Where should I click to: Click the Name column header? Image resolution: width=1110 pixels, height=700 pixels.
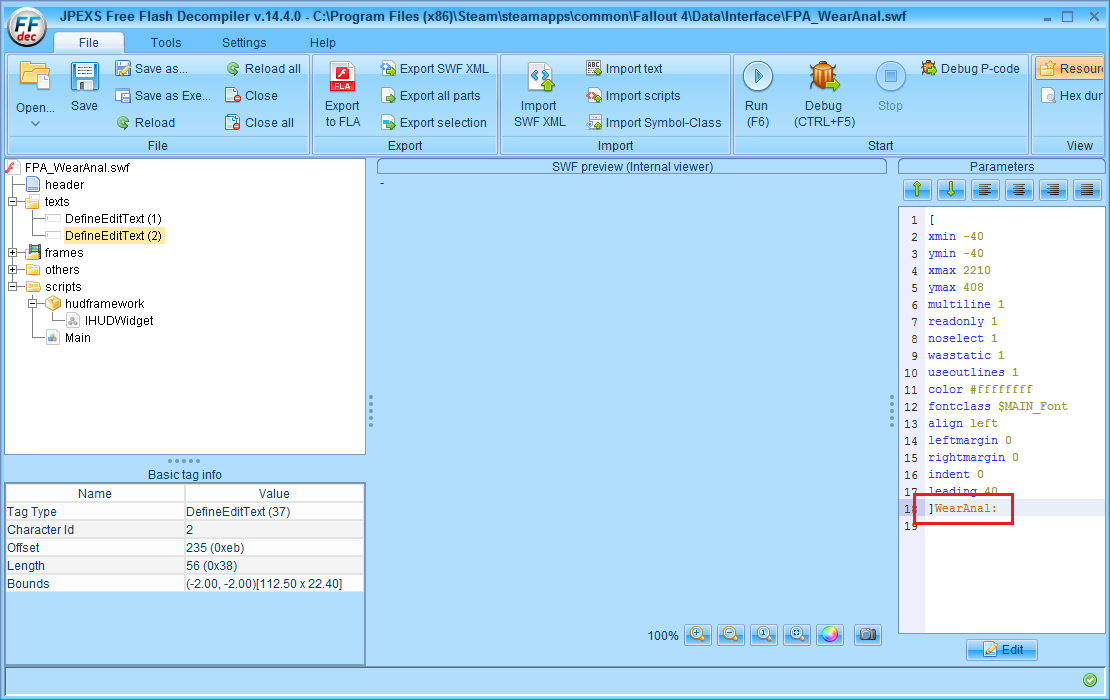95,493
